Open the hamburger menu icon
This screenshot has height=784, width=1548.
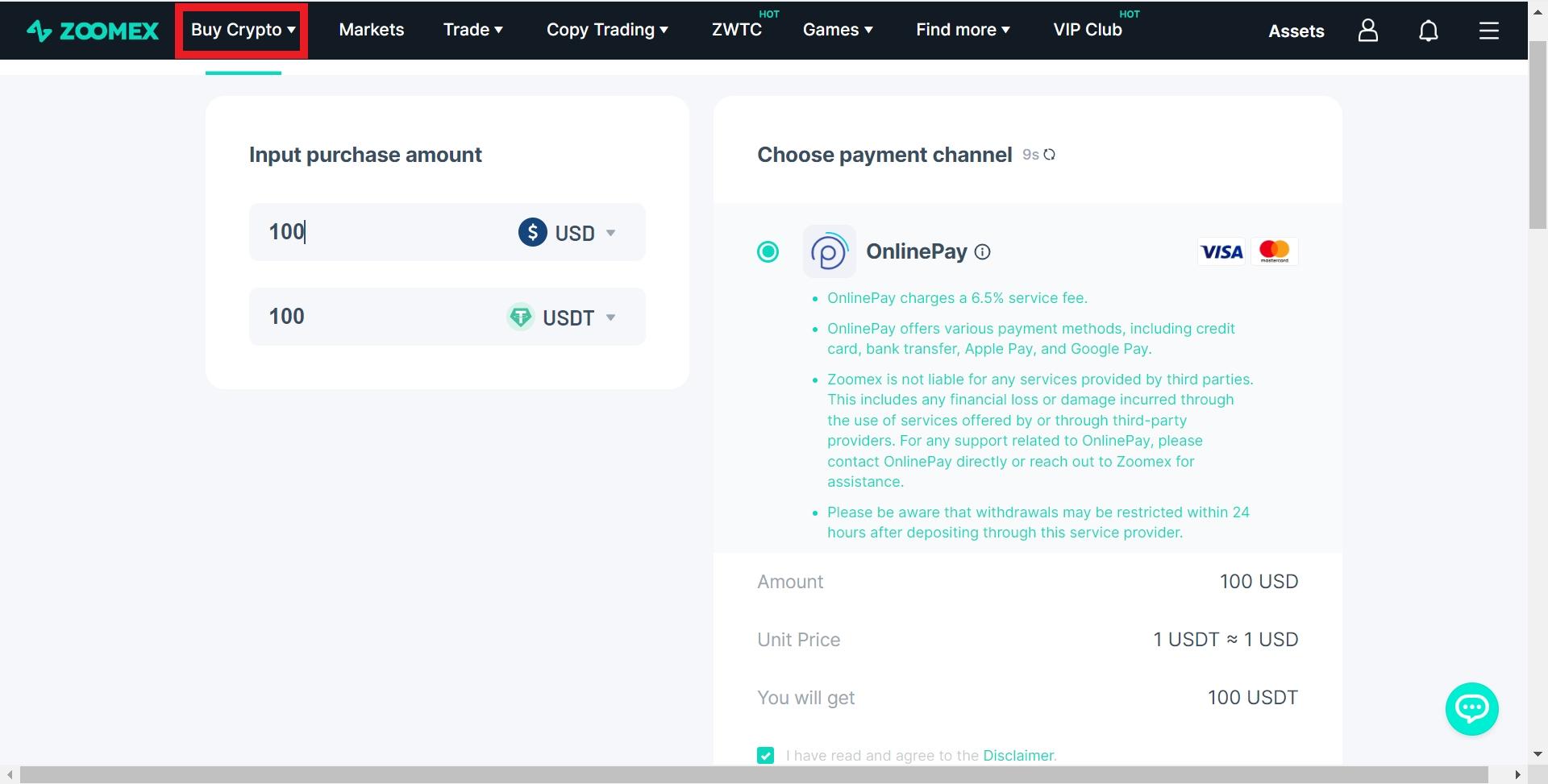click(x=1488, y=31)
